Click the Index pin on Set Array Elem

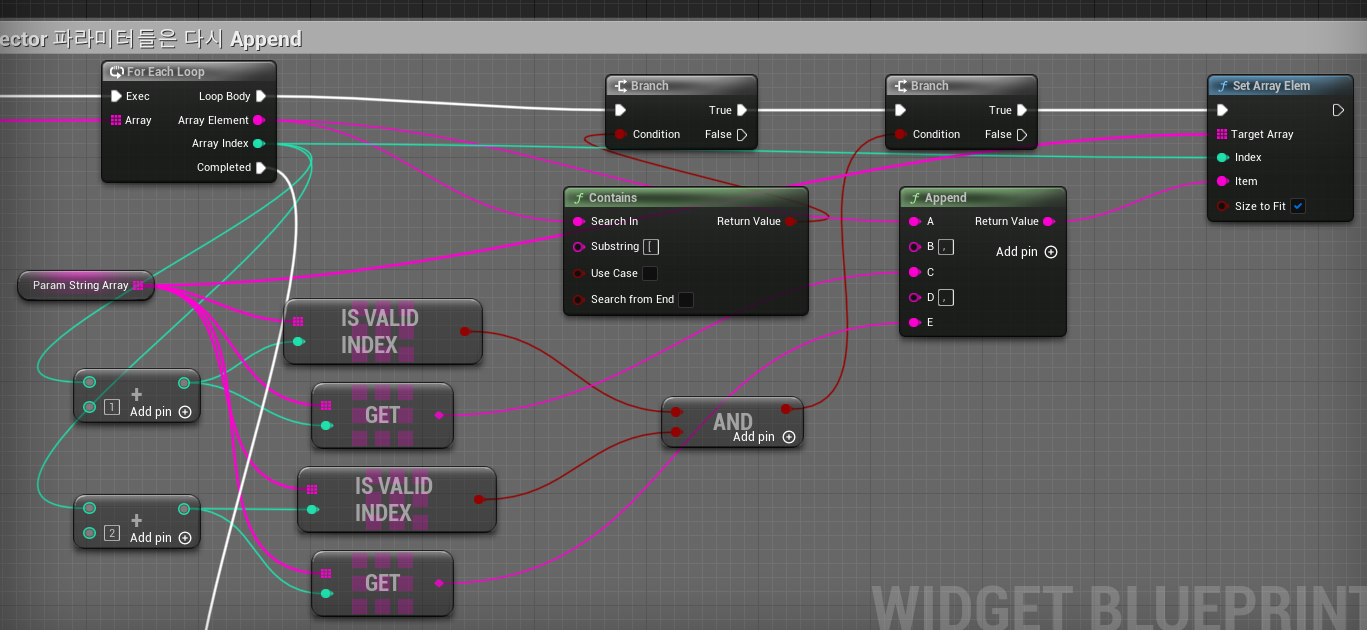pos(1222,158)
